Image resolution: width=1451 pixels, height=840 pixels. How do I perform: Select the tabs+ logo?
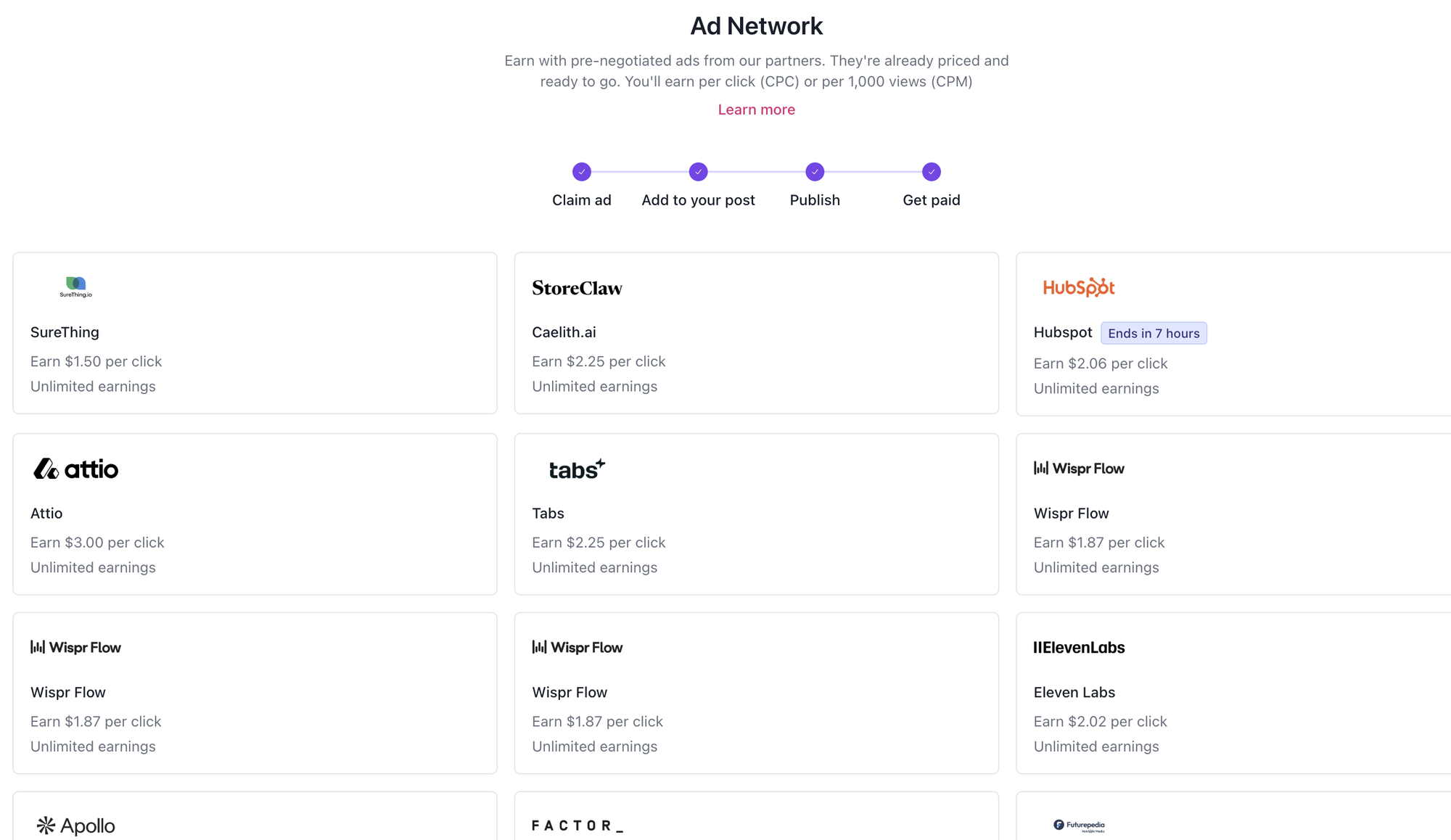[x=577, y=469]
